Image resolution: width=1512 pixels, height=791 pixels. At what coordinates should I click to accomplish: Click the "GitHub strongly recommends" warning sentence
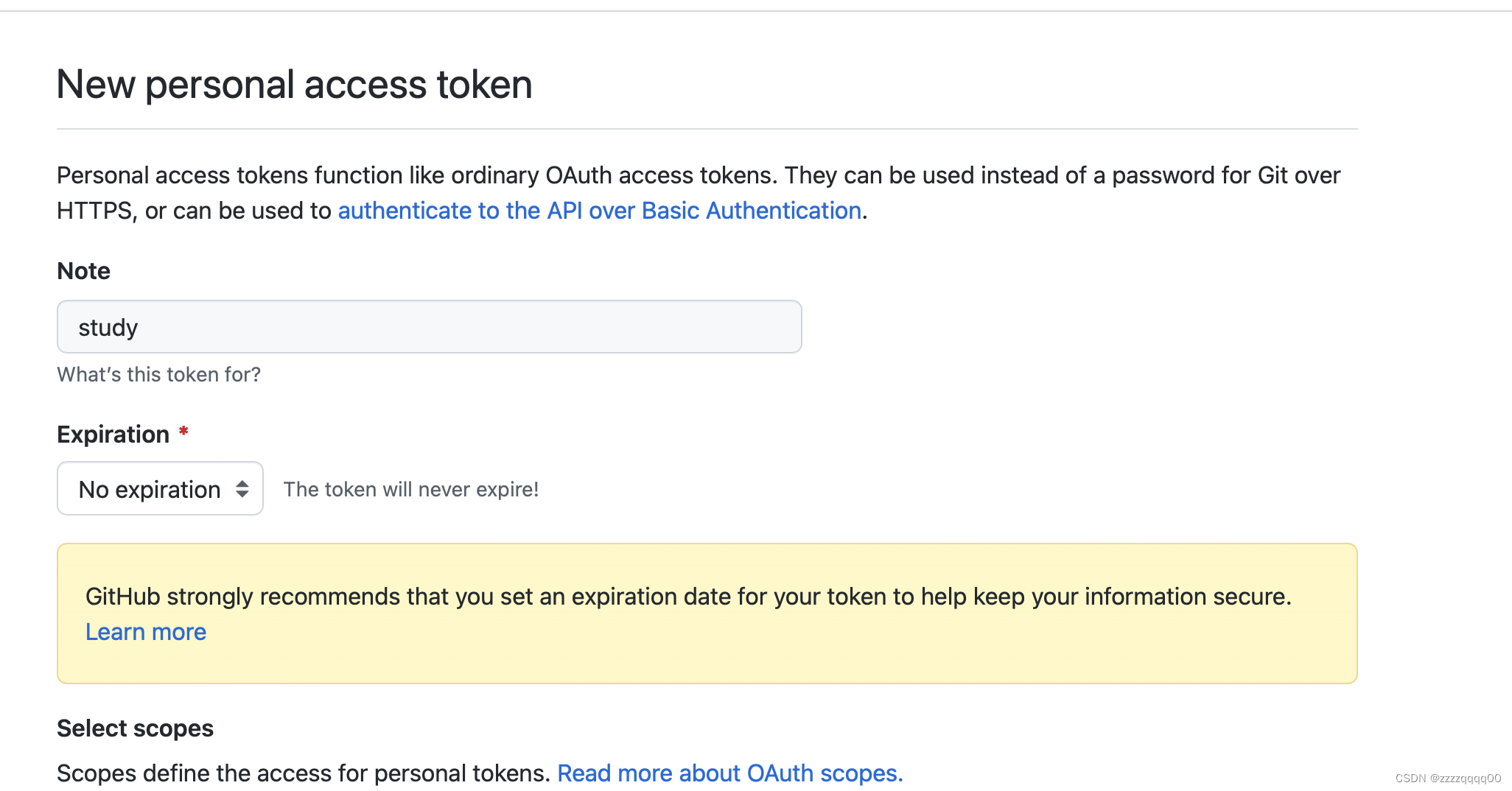688,597
